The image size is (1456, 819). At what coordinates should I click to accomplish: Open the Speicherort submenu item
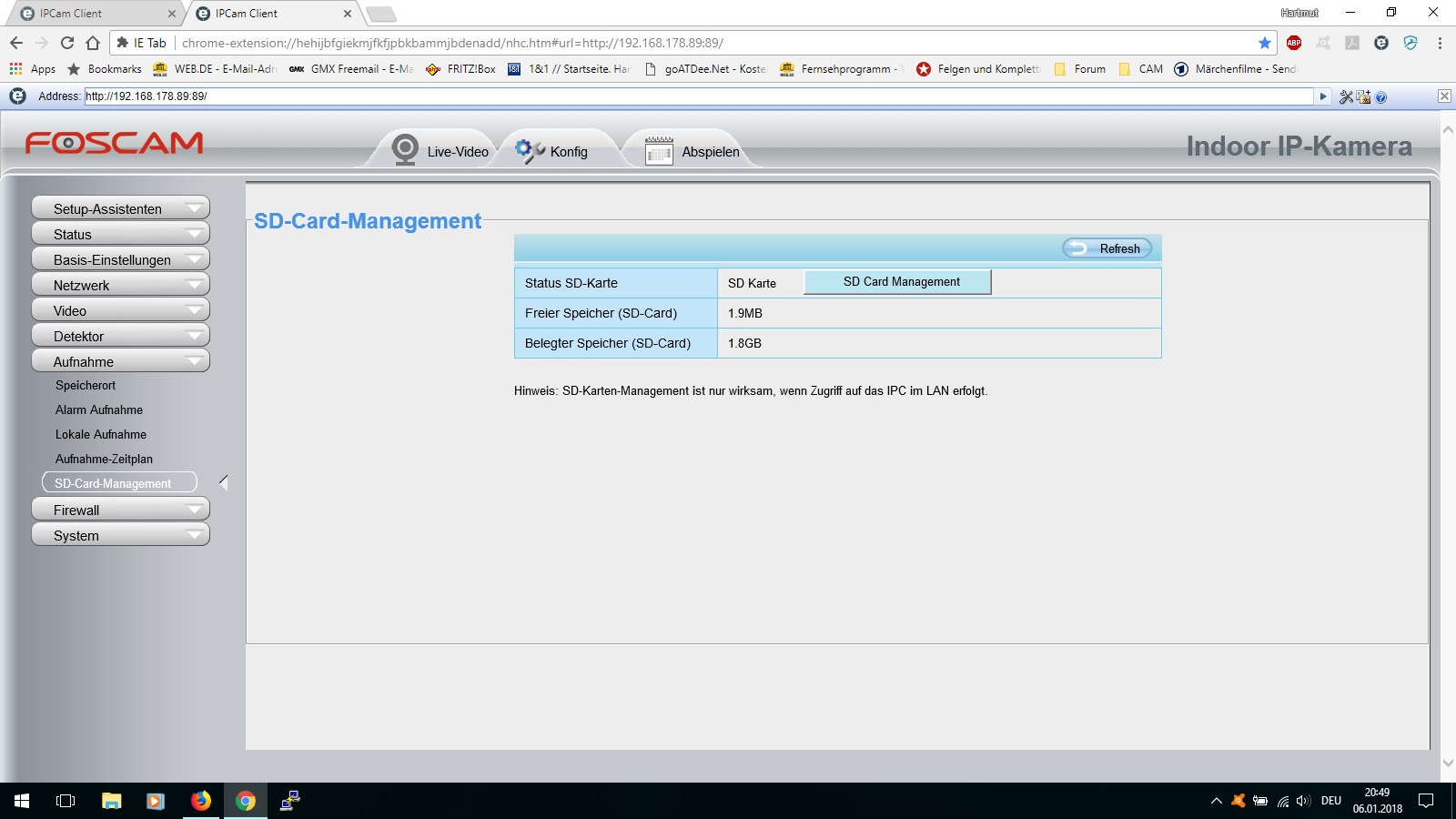coord(86,386)
